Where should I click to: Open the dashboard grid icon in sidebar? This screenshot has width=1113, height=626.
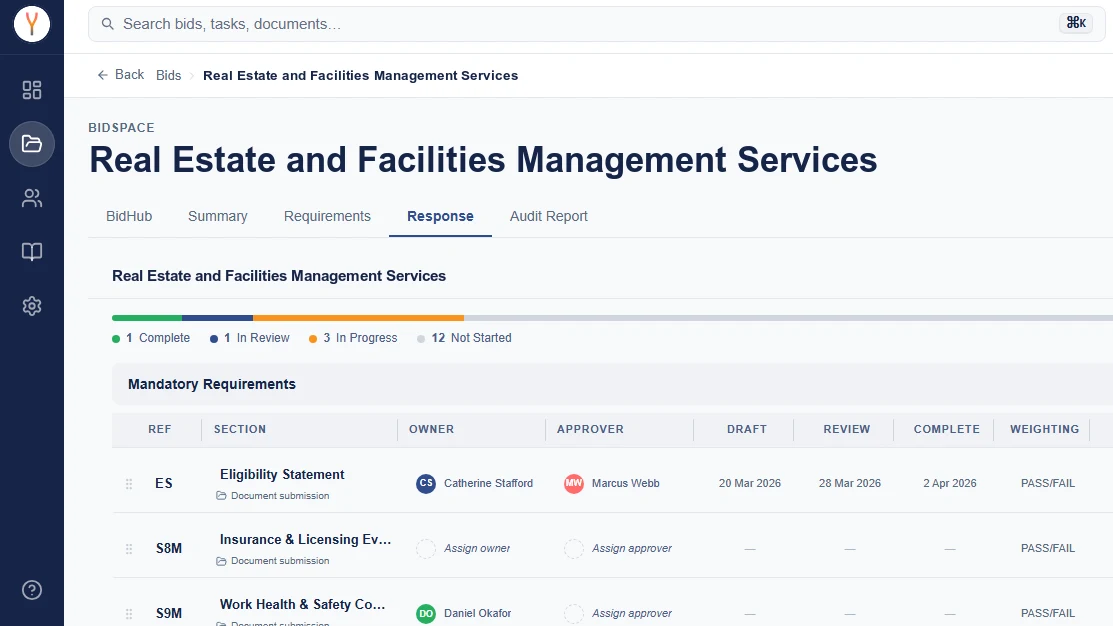(32, 90)
